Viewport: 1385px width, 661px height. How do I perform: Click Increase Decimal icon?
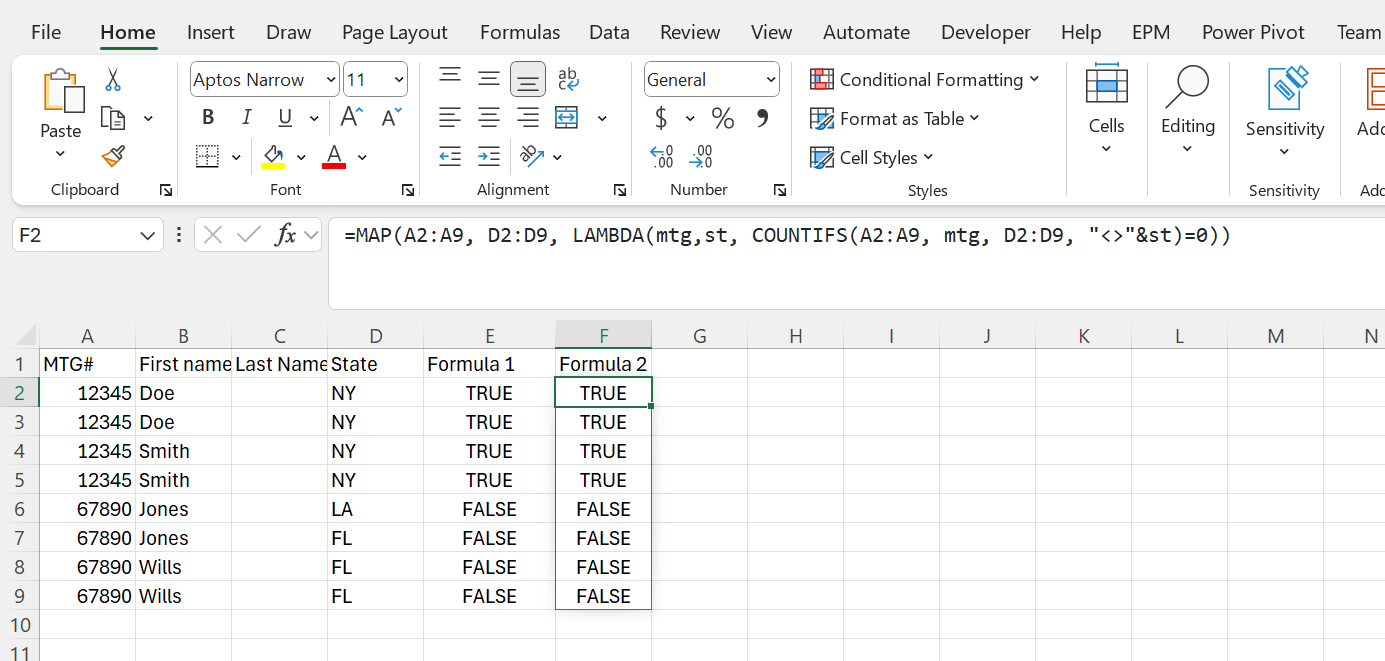pyautogui.click(x=662, y=156)
